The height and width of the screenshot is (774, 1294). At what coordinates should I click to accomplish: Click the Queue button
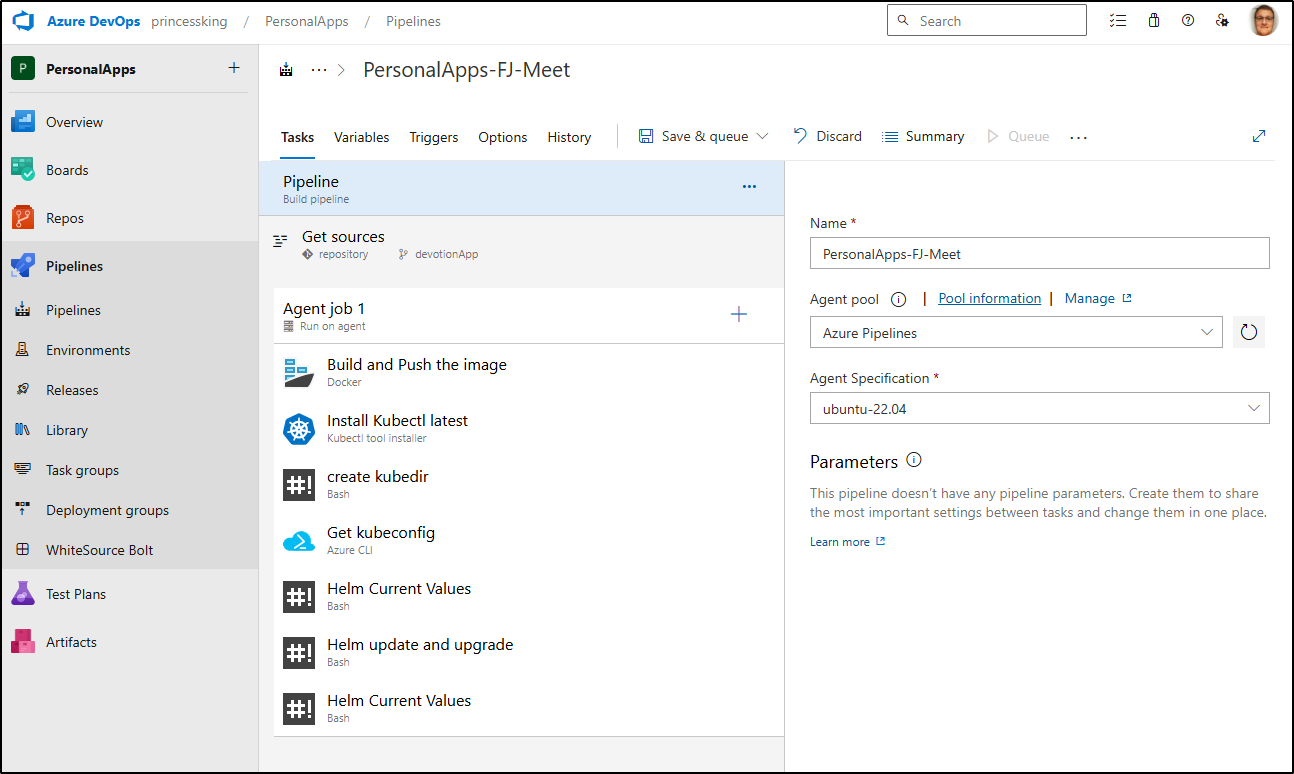click(x=1018, y=136)
